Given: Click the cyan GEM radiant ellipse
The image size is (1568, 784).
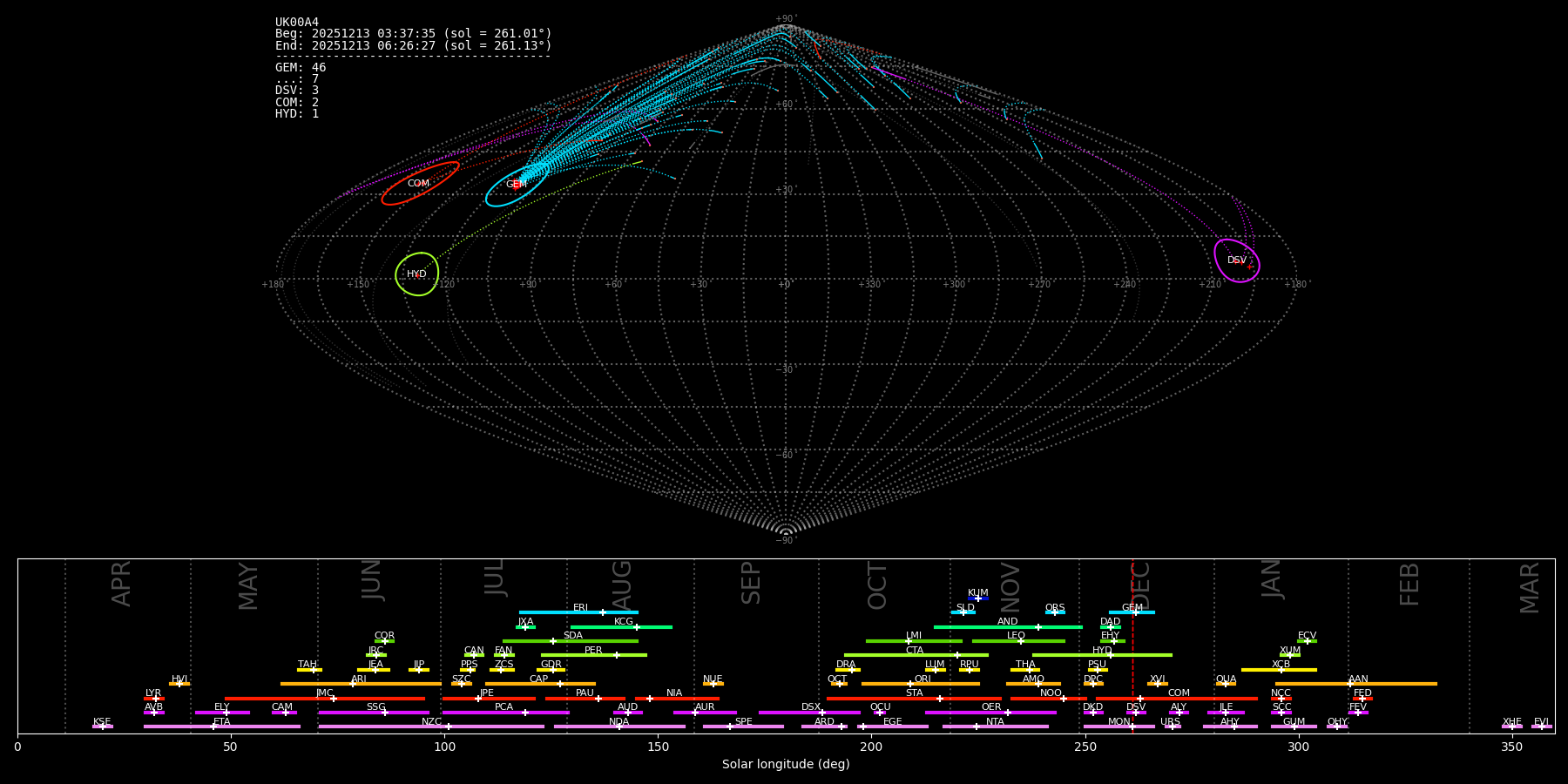Looking at the screenshot, I should [x=517, y=185].
